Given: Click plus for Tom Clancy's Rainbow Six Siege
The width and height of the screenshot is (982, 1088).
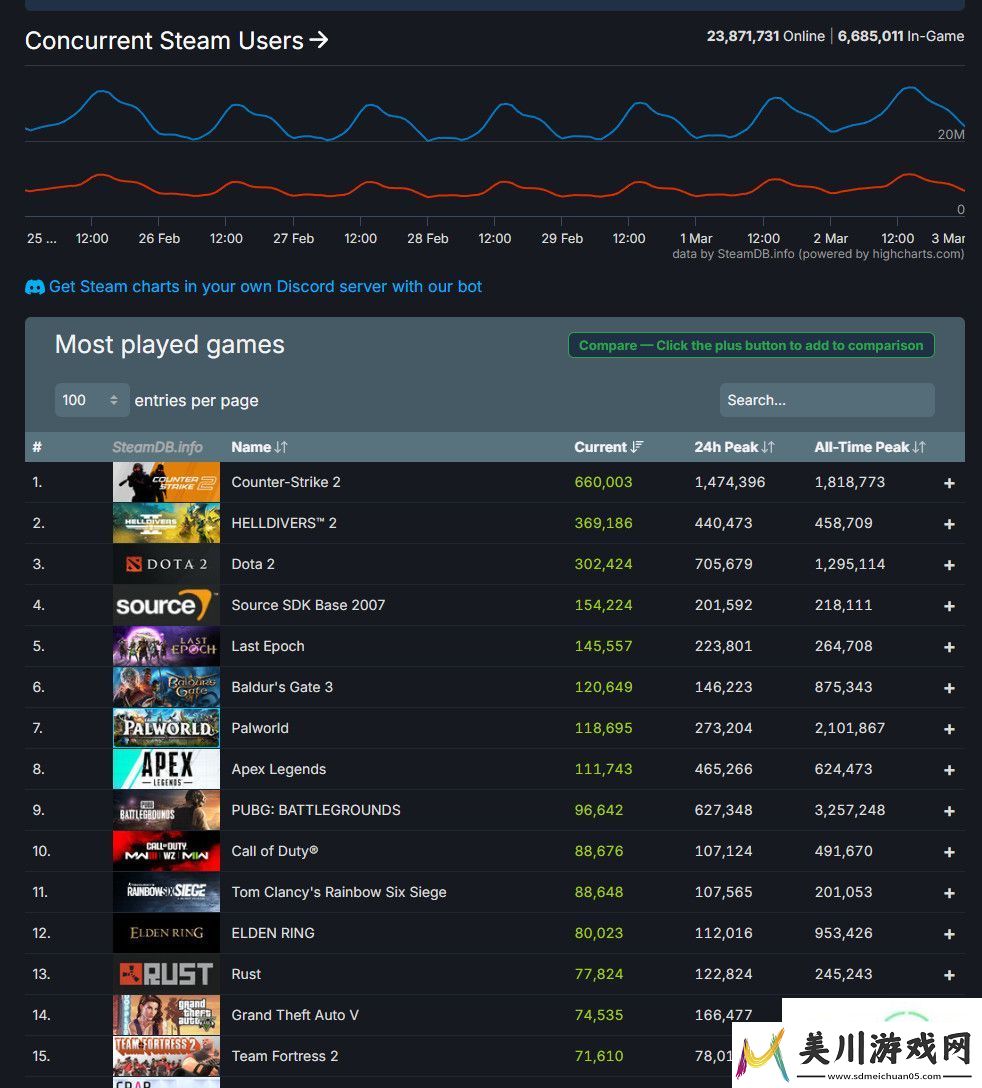Looking at the screenshot, I should click(949, 892).
